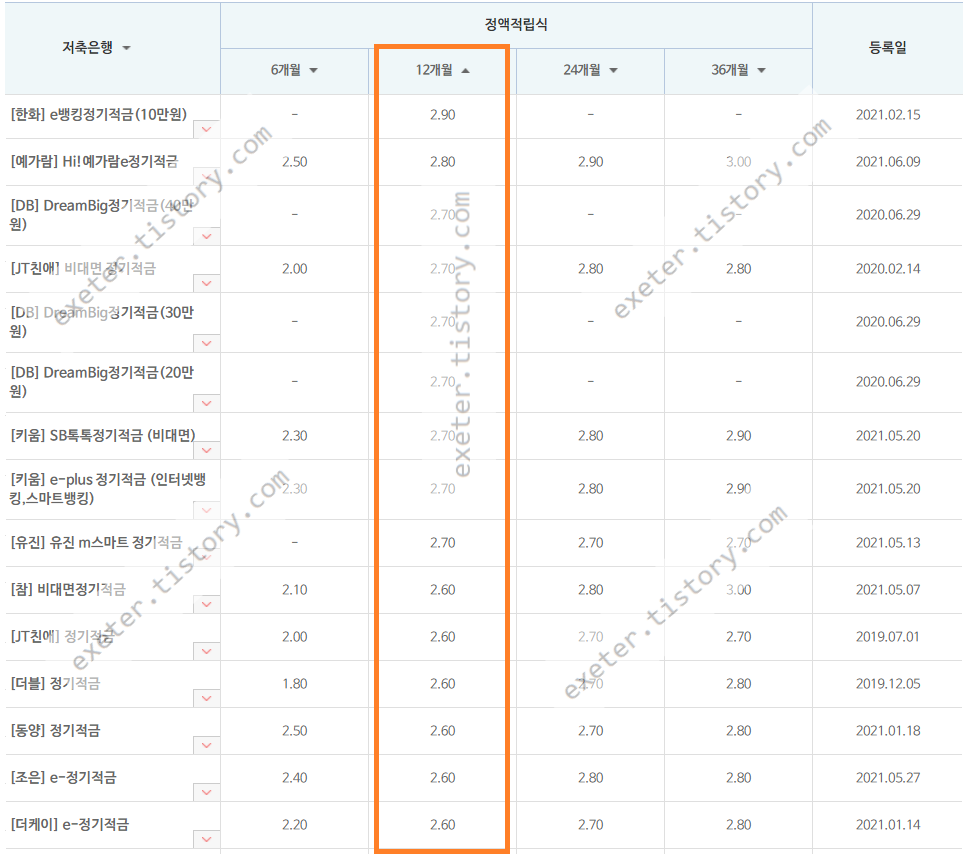Image resolution: width=965 pixels, height=857 pixels.
Task: Click 2.20 six-month rate in 더케이 row
Action: [x=295, y=825]
